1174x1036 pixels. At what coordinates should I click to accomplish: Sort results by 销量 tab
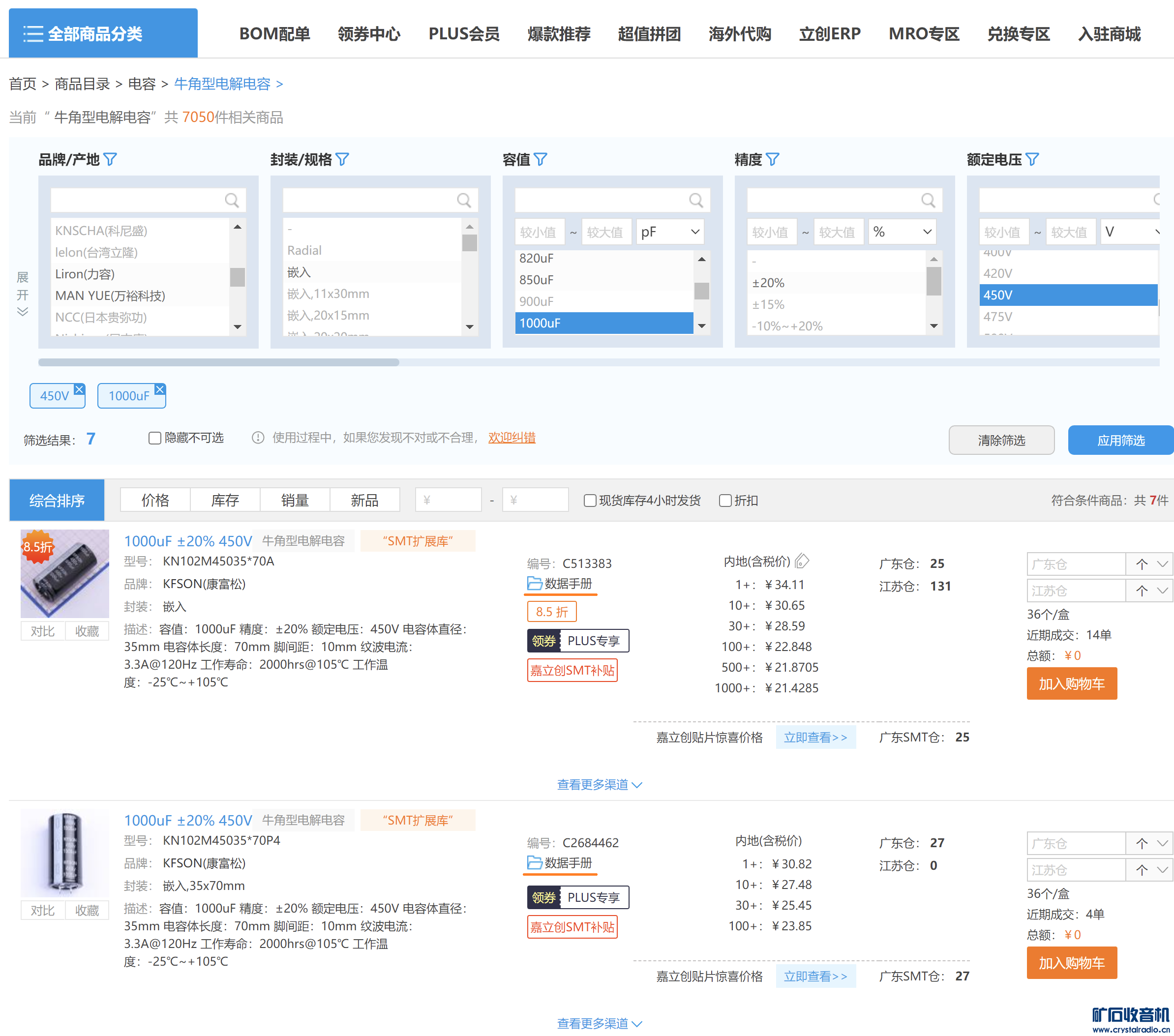(295, 500)
